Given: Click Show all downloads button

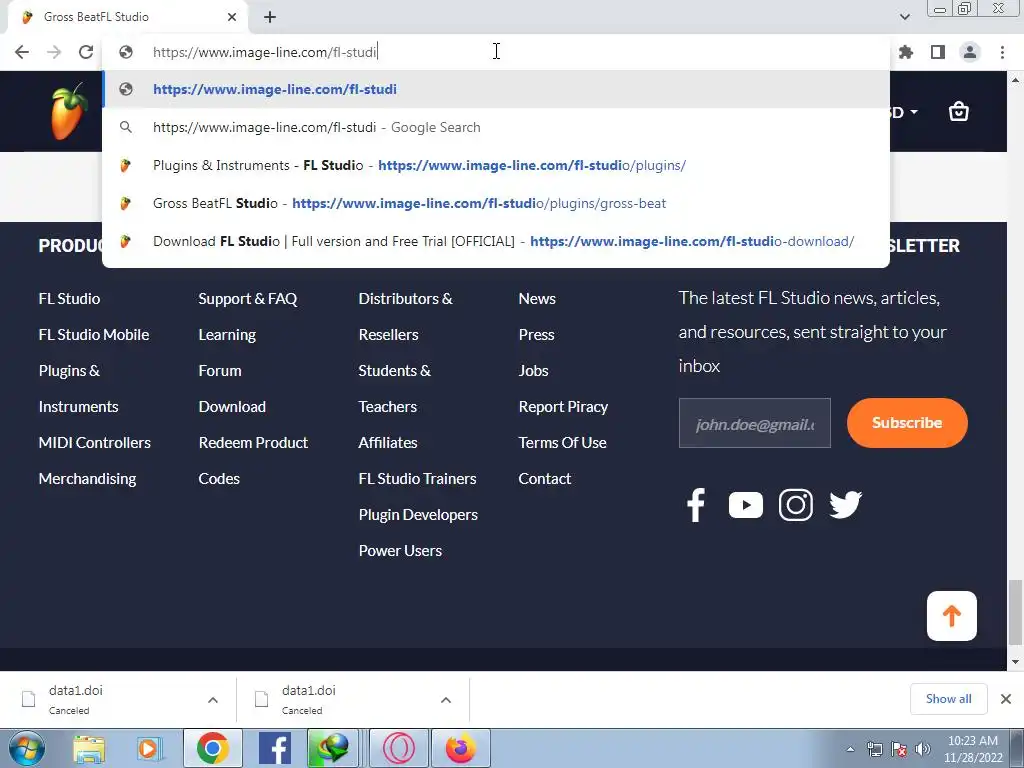Looking at the screenshot, I should [948, 699].
